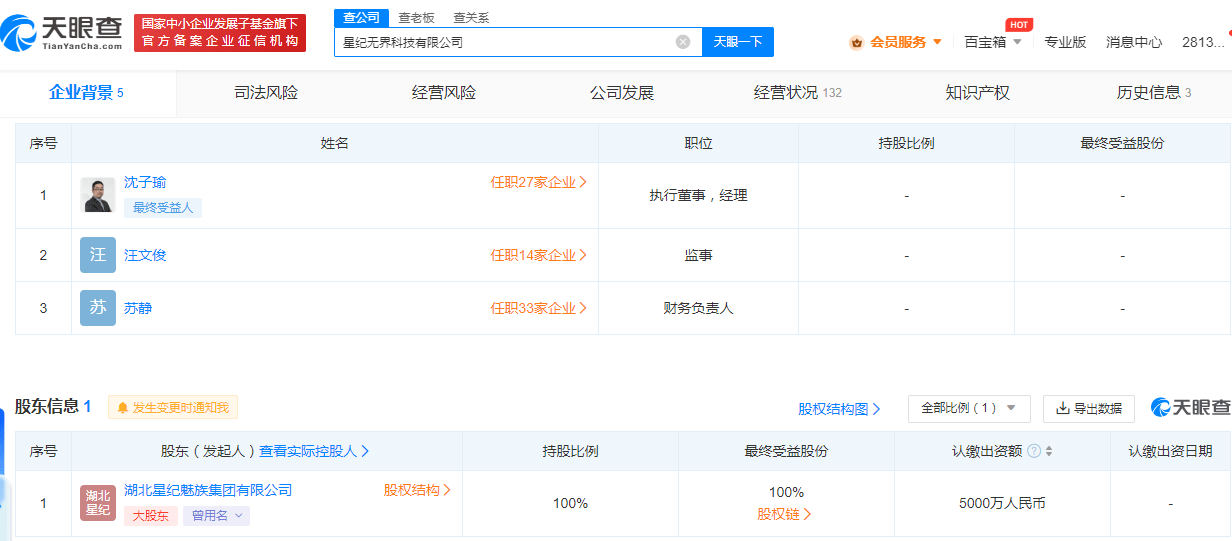Select the 查老板 search tab

coord(416,18)
